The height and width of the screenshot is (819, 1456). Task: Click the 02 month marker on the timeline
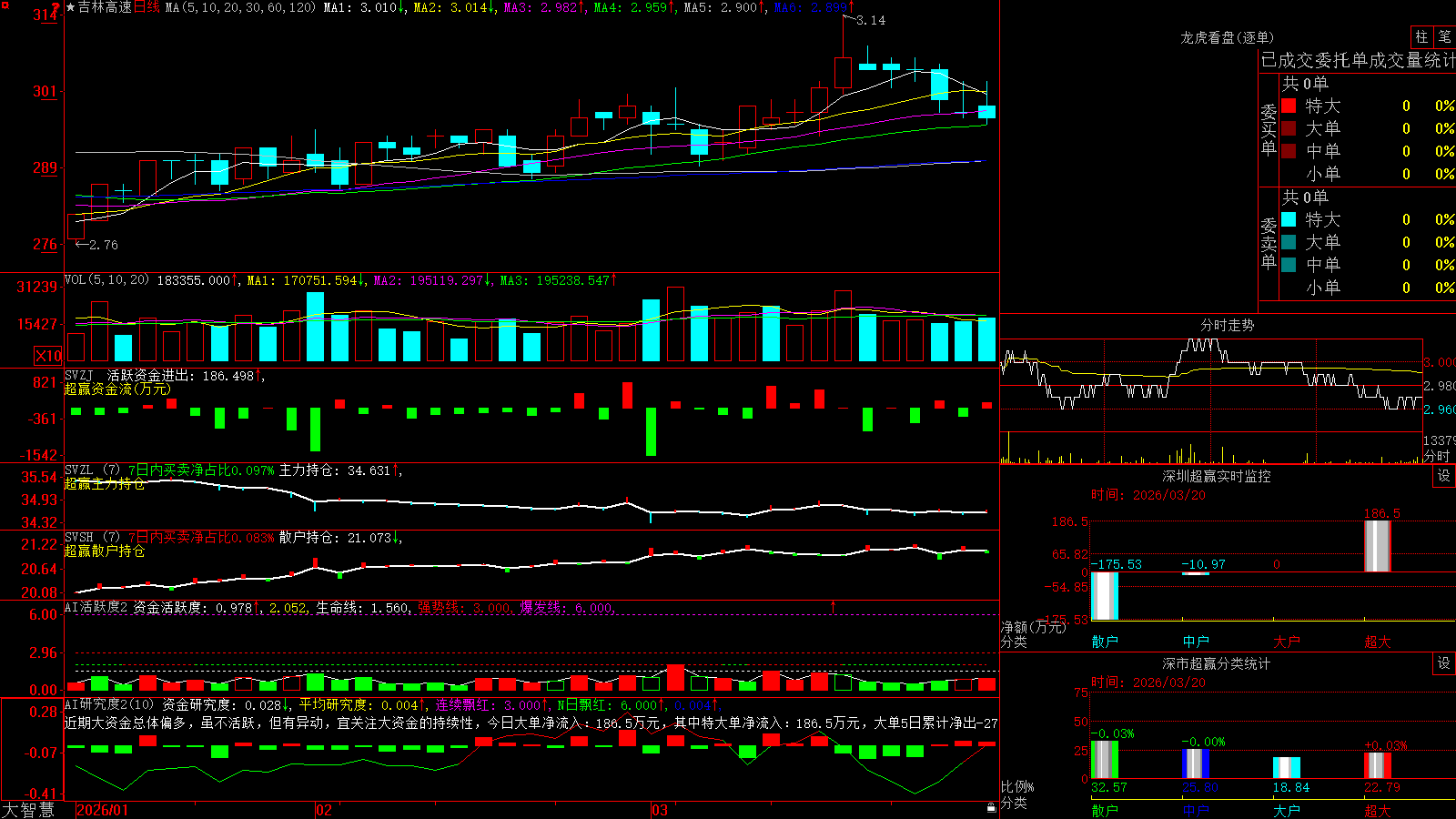click(x=324, y=810)
